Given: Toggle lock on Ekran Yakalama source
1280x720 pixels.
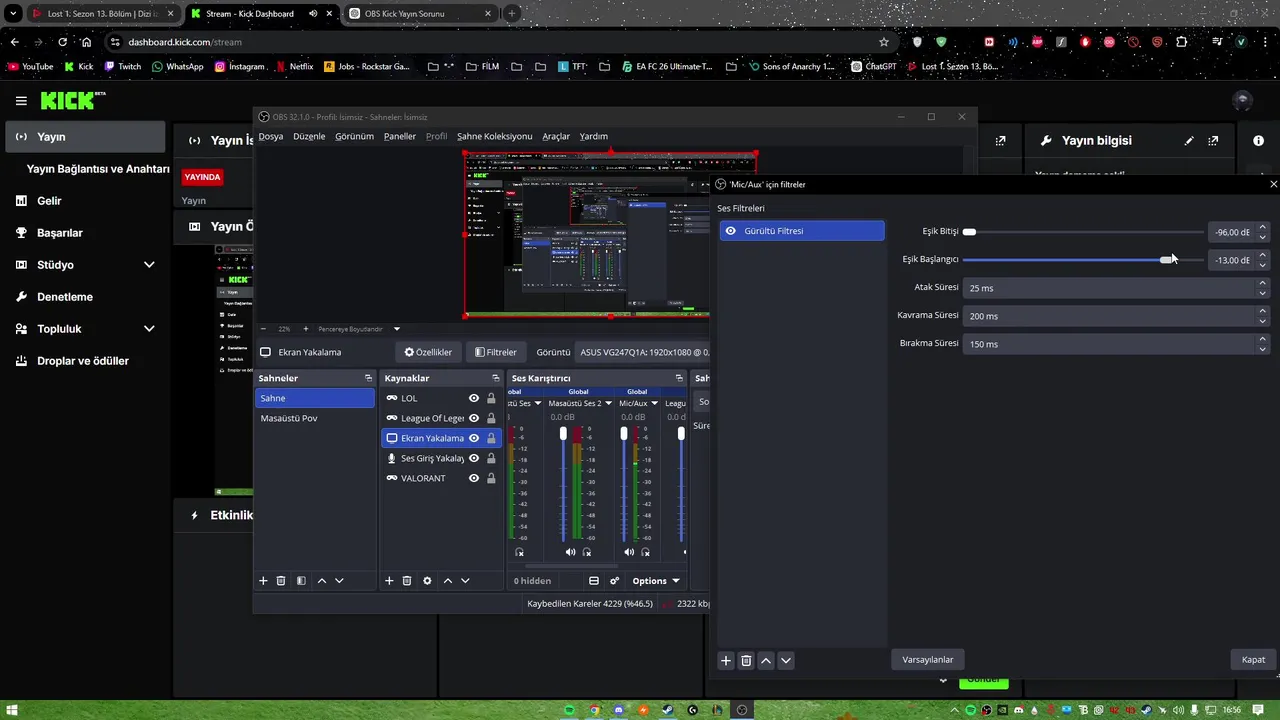Looking at the screenshot, I should point(491,438).
